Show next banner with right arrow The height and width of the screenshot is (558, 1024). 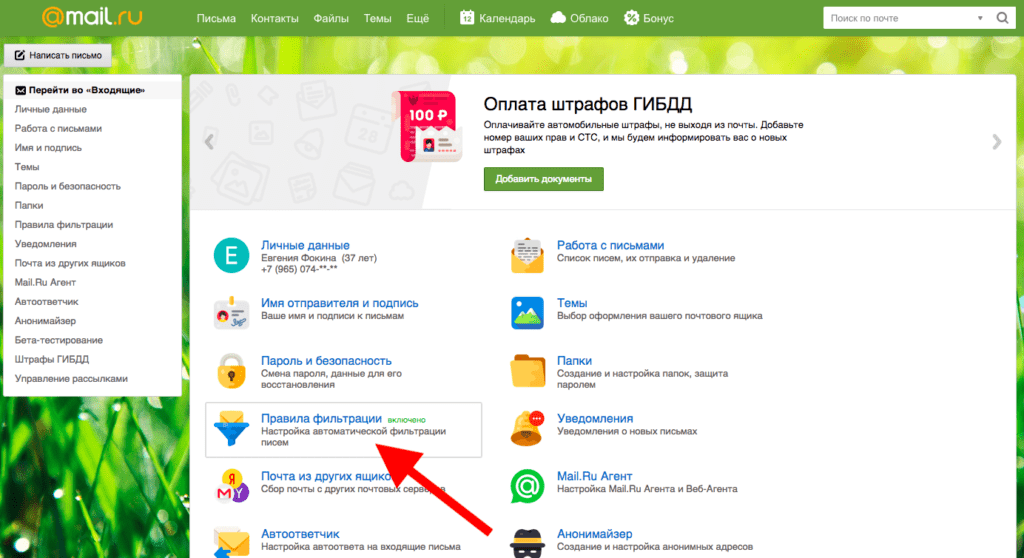coord(996,142)
